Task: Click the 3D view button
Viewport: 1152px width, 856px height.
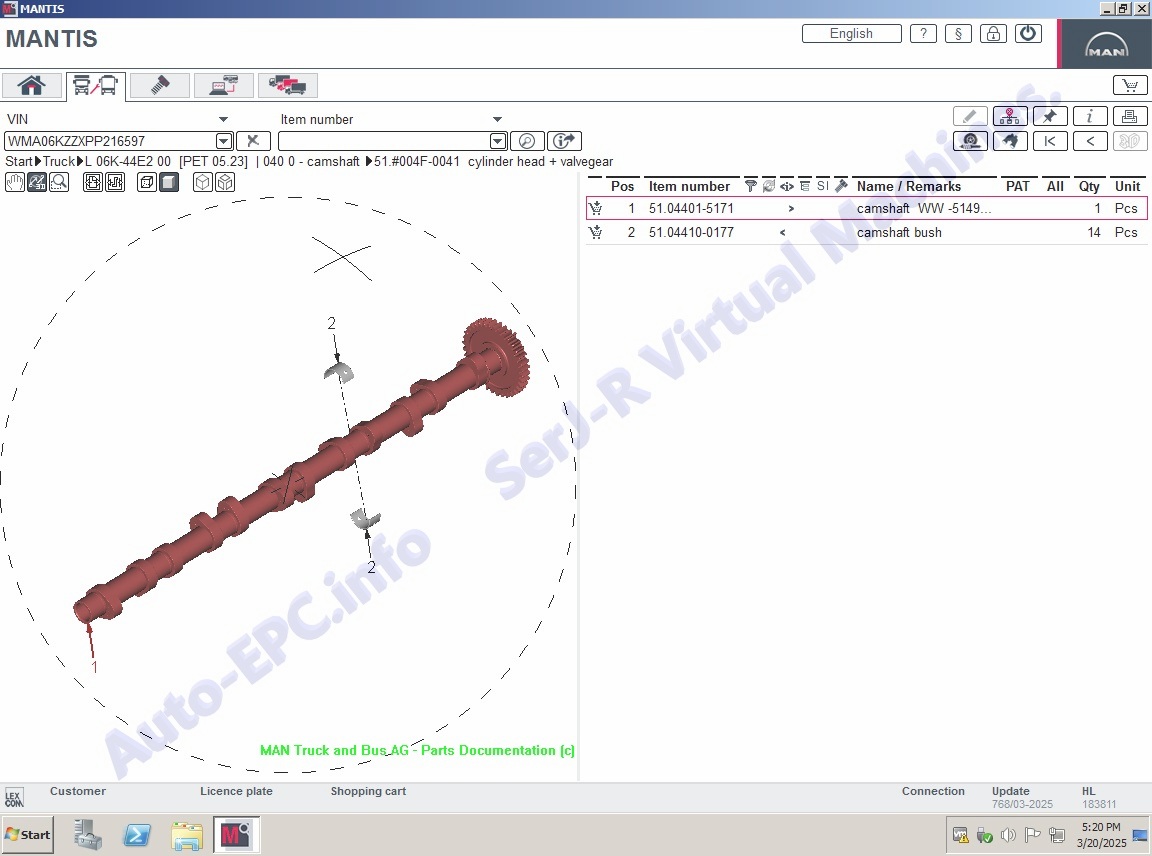Action: pos(1130,141)
